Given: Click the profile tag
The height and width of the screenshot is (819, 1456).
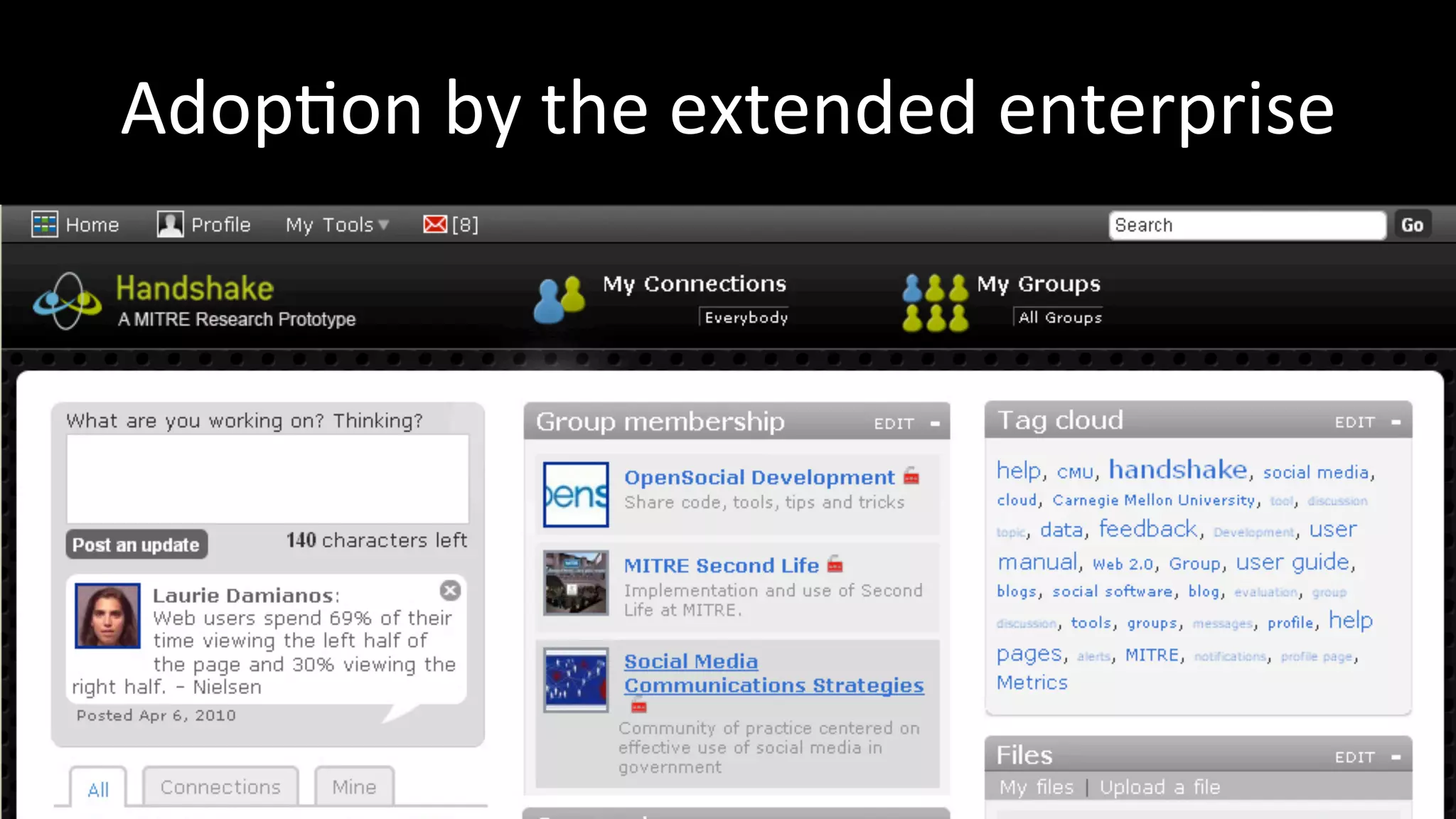Looking at the screenshot, I should 1291,623.
